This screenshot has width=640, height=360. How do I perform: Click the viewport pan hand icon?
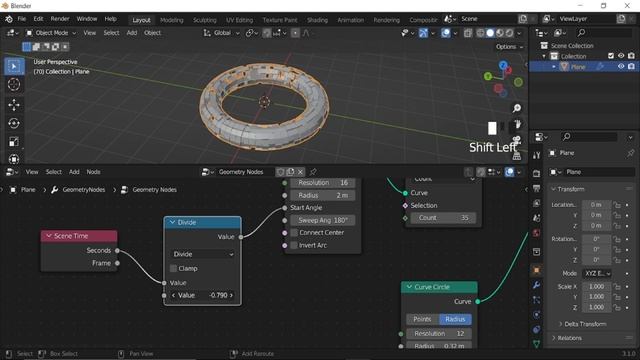coord(518,124)
